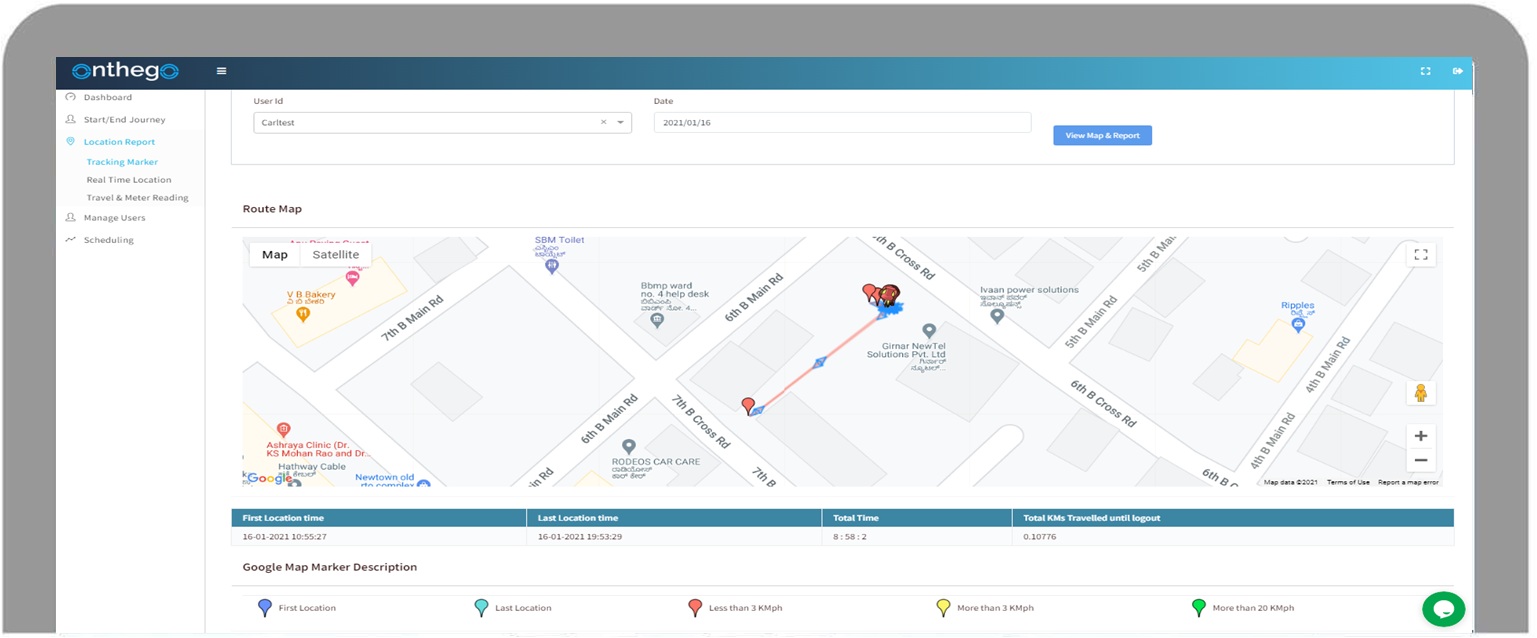
Task: Open the User Id dropdown arrow
Action: pos(620,122)
